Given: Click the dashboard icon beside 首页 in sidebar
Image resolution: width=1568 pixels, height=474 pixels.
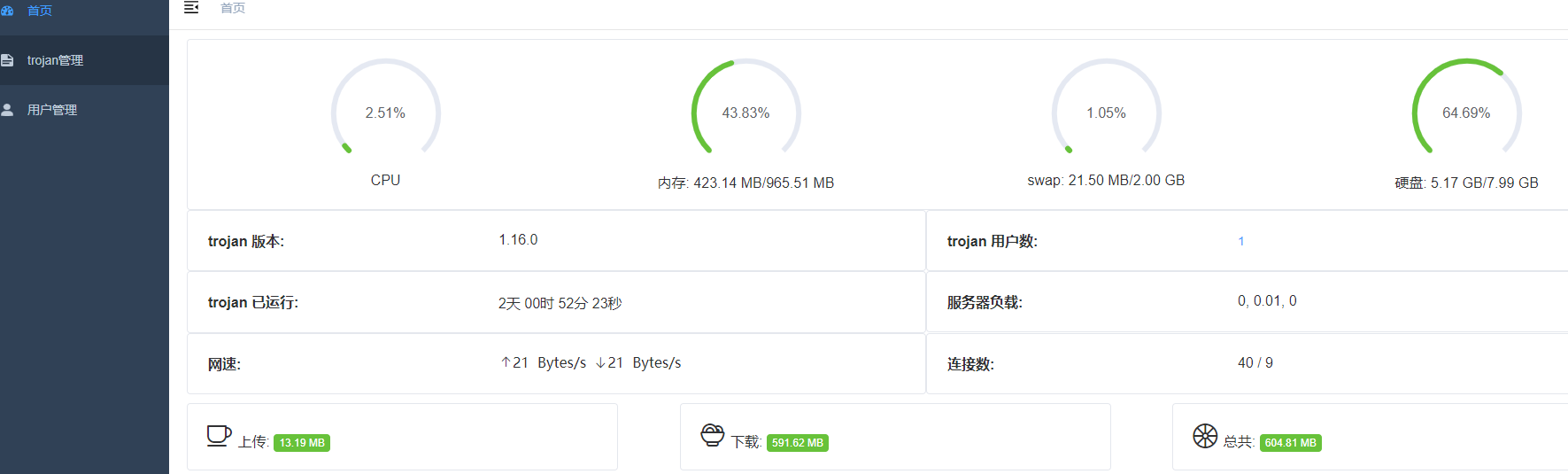Looking at the screenshot, I should click(x=7, y=11).
